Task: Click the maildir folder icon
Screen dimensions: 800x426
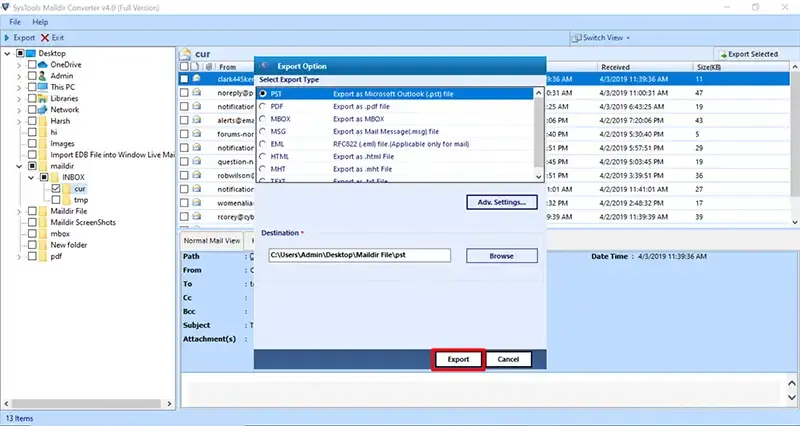Action: [x=42, y=166]
